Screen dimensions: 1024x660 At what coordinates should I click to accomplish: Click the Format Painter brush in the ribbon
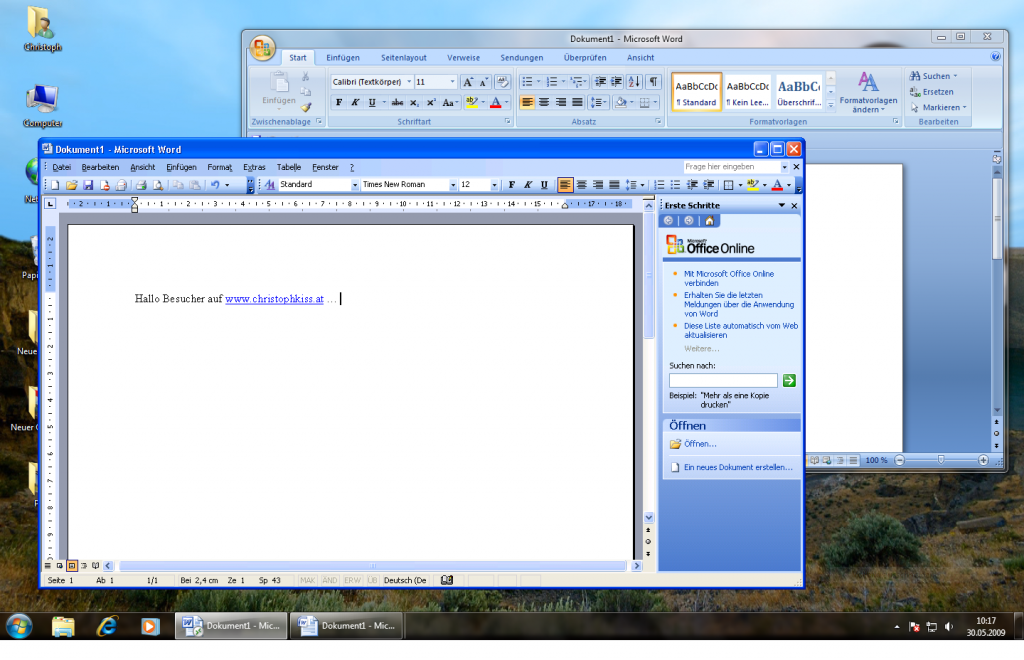(306, 107)
